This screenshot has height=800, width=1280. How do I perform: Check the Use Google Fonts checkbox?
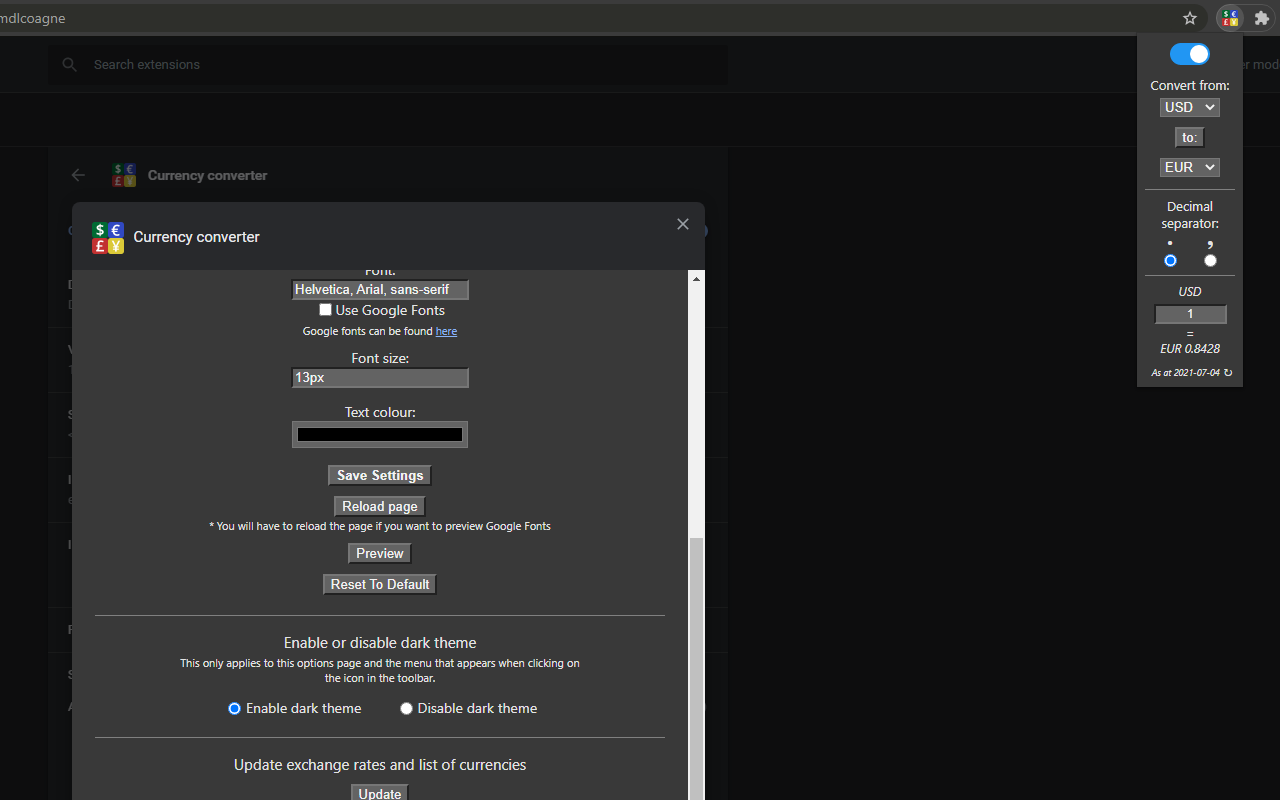325,310
